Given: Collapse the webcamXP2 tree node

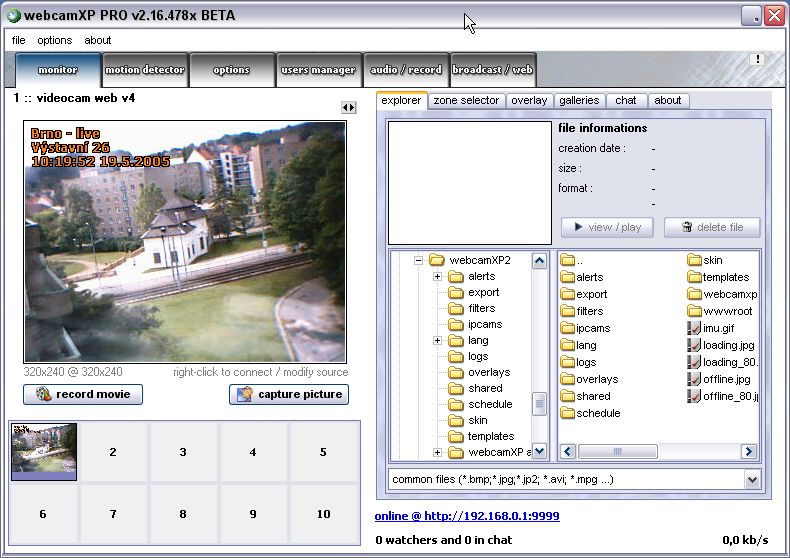Looking at the screenshot, I should [x=418, y=260].
